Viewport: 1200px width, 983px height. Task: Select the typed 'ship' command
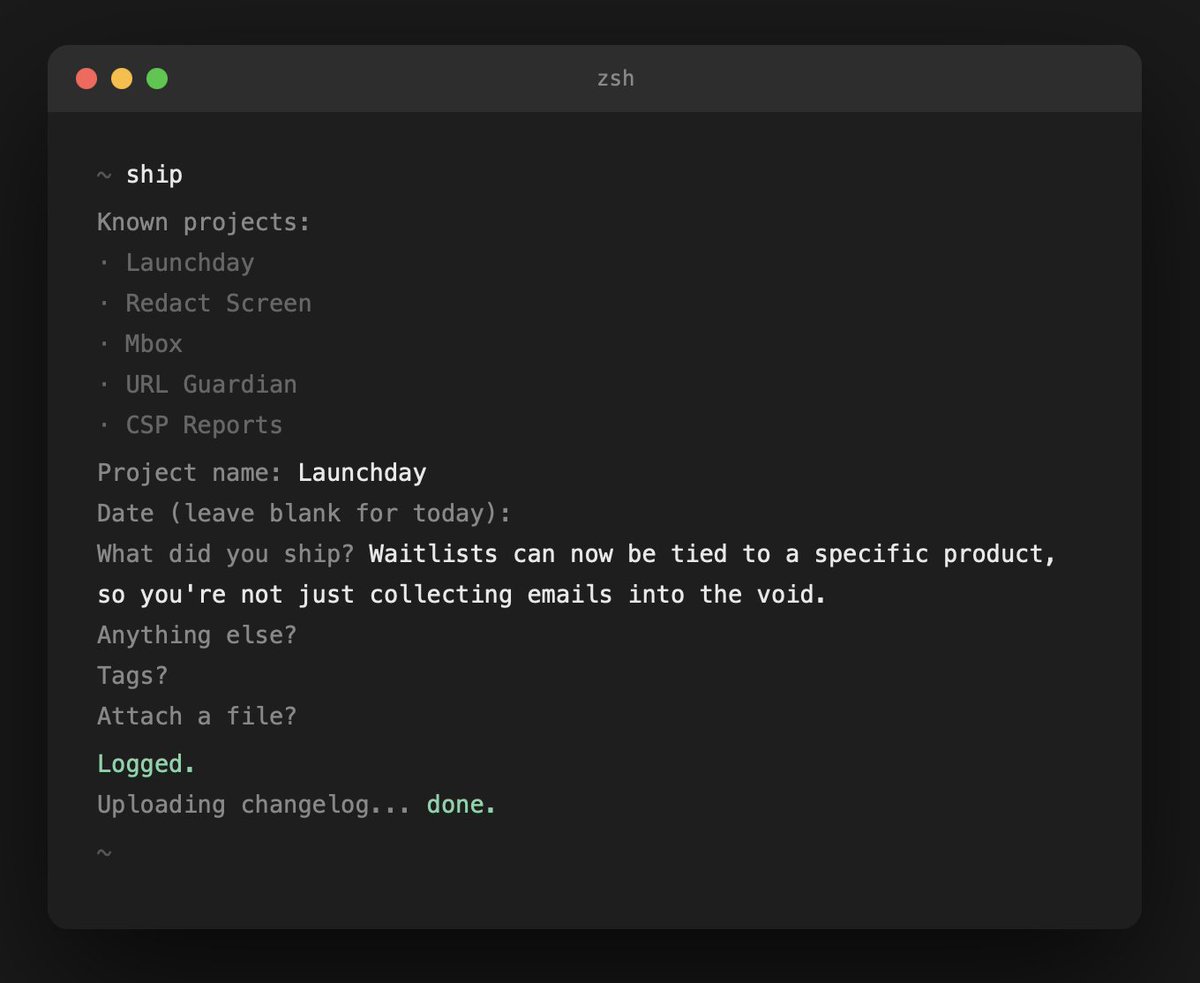[x=154, y=175]
